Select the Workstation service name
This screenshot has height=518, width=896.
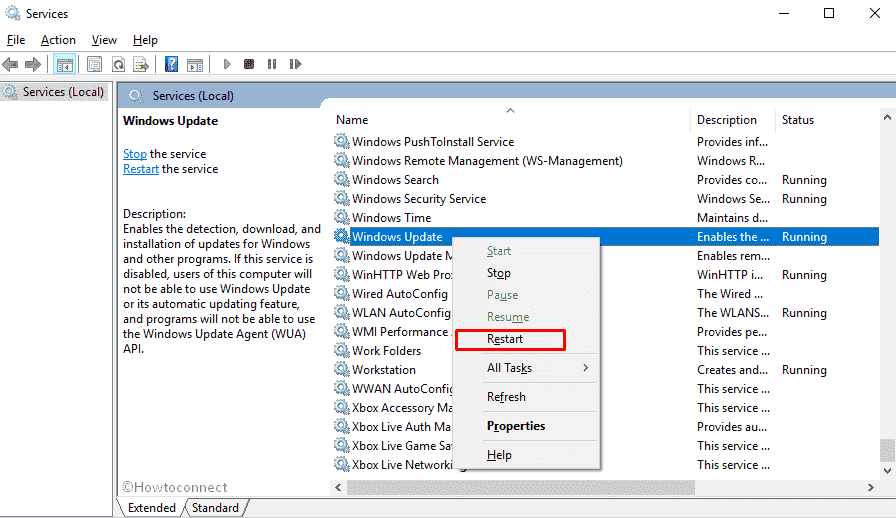click(384, 369)
